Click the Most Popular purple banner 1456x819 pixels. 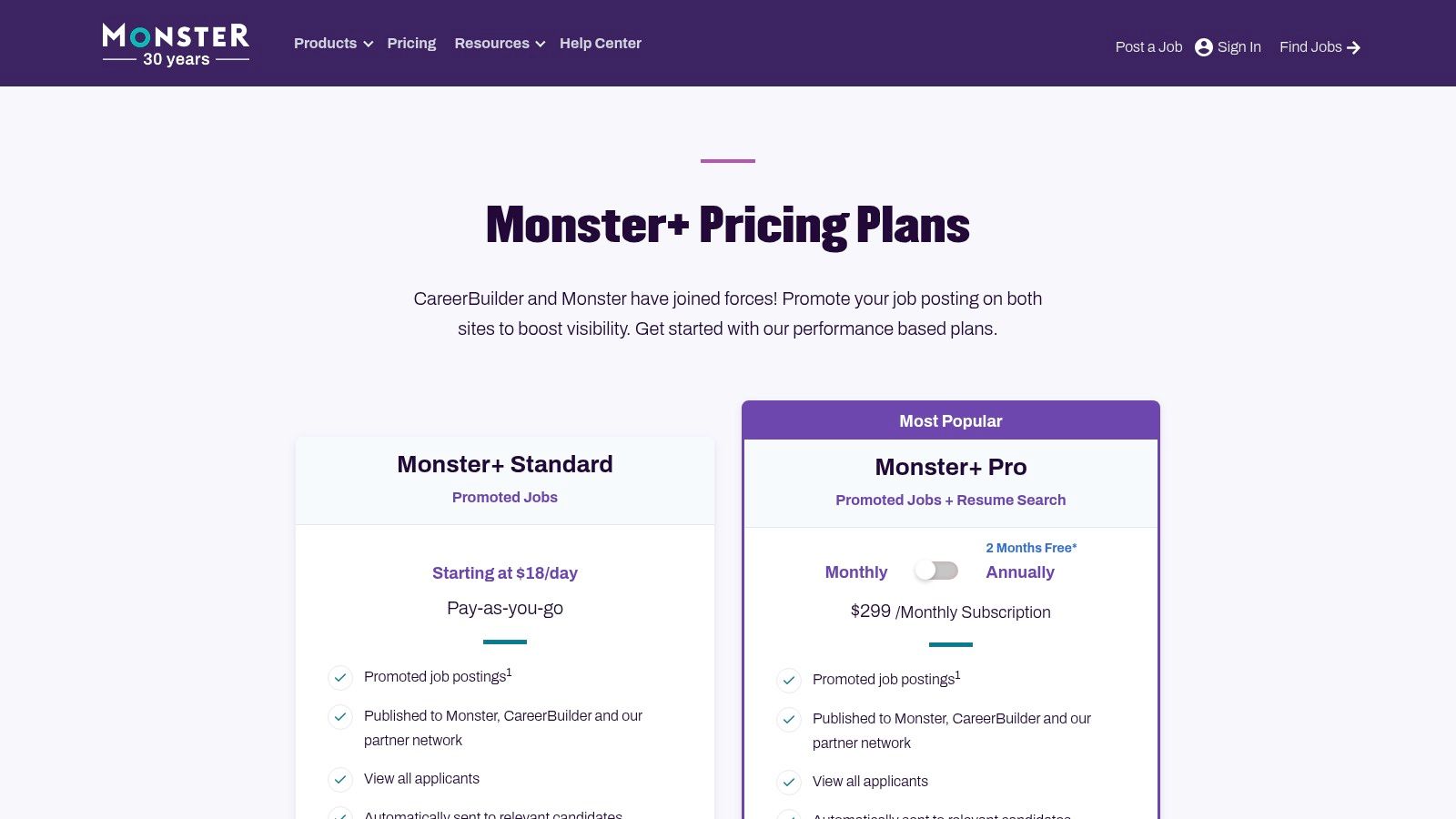click(950, 420)
